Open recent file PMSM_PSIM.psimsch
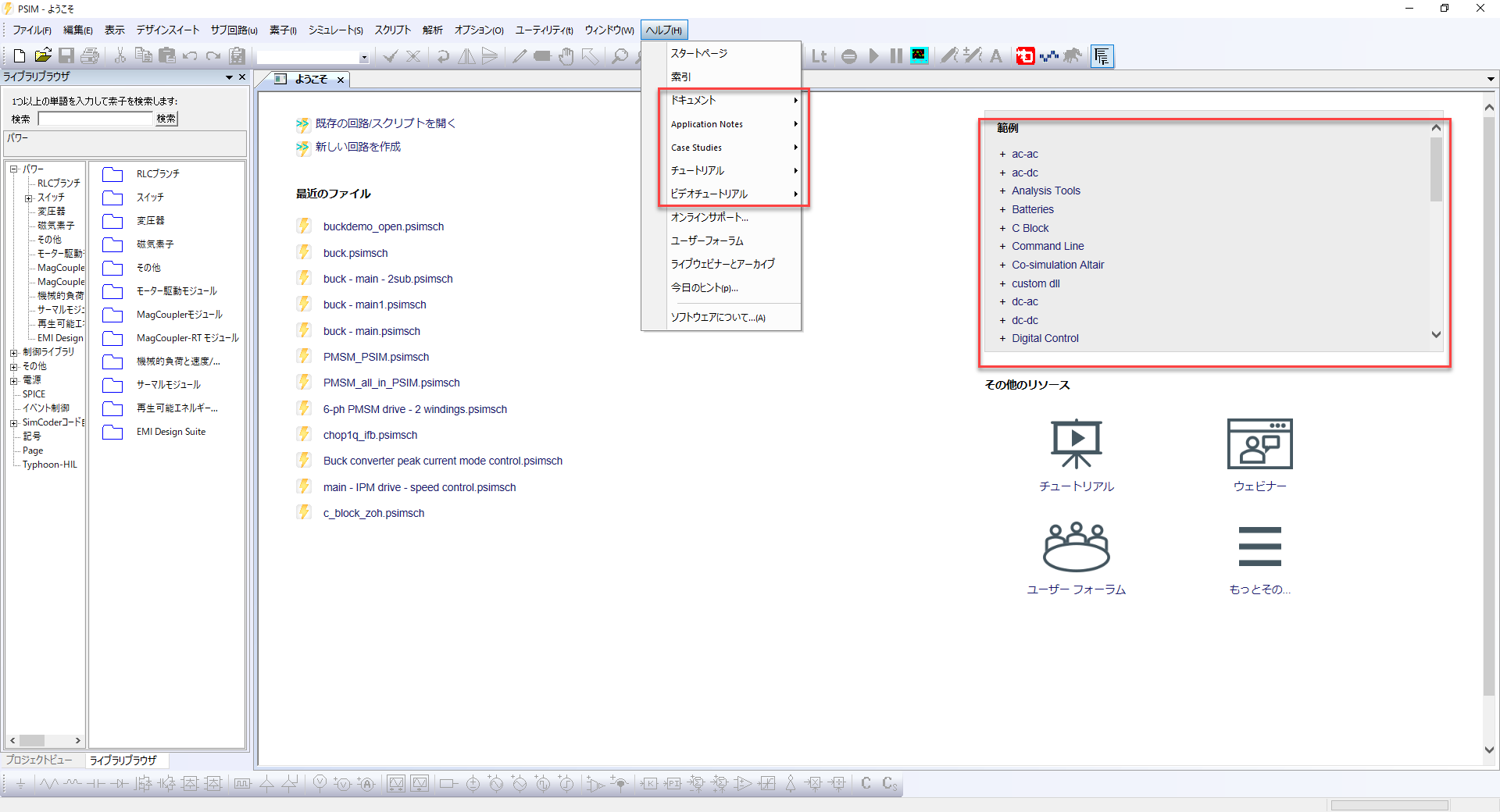Viewport: 1500px width, 812px height. (376, 357)
